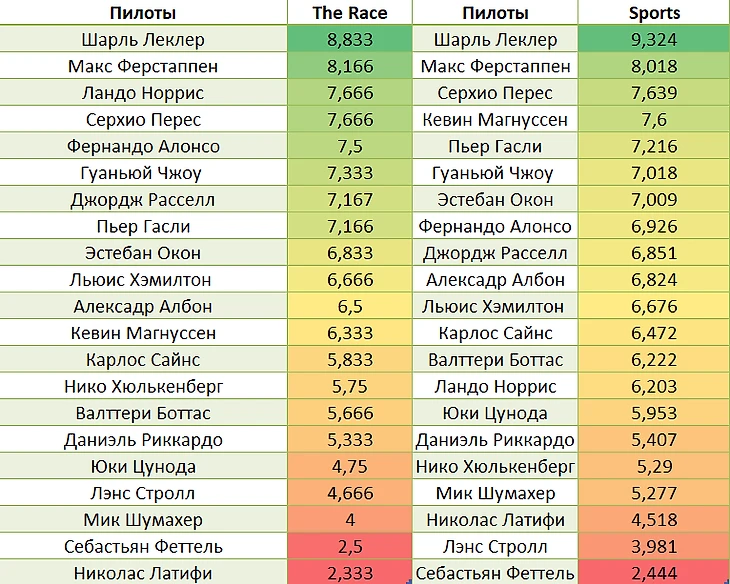
Task: Select Джордж Расселл in the left column
Action: 144,200
